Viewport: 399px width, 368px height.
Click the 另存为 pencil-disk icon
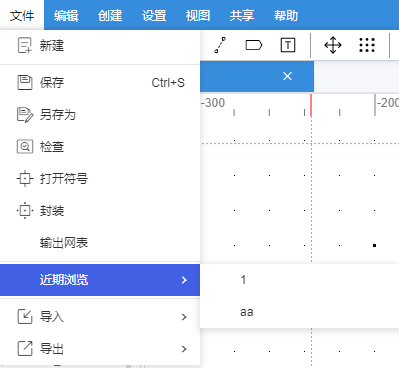(x=25, y=115)
